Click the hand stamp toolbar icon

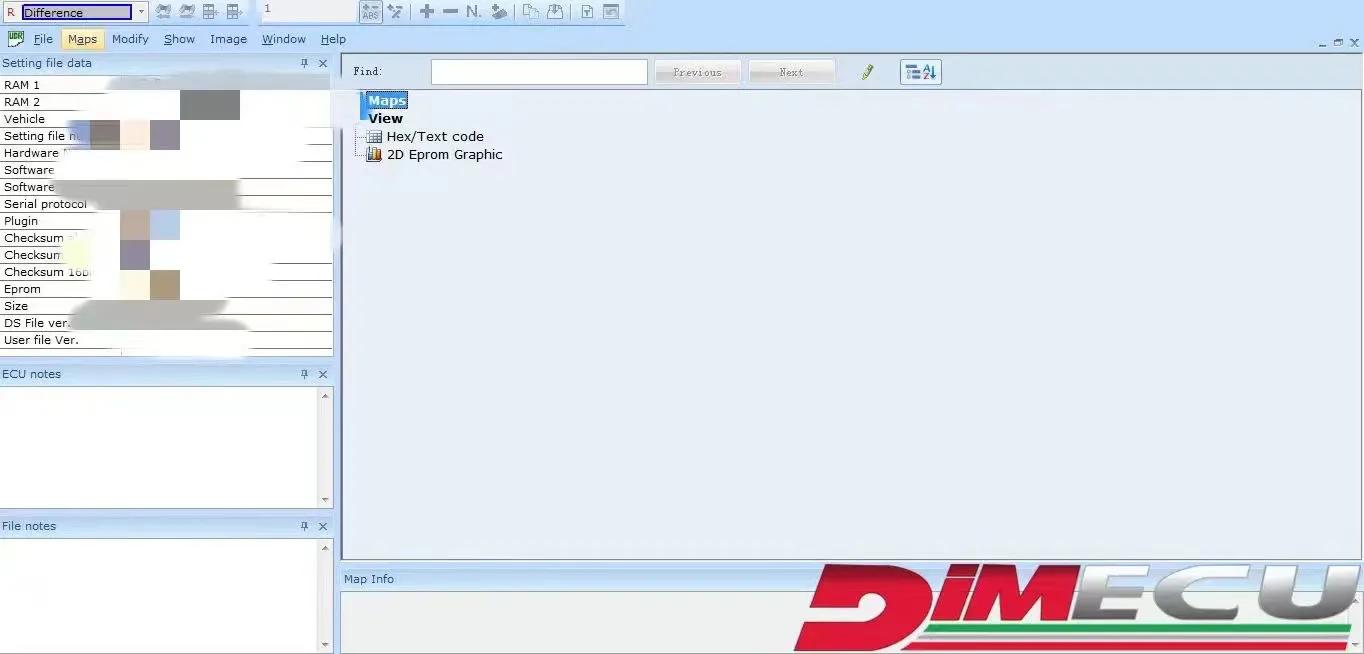[499, 12]
